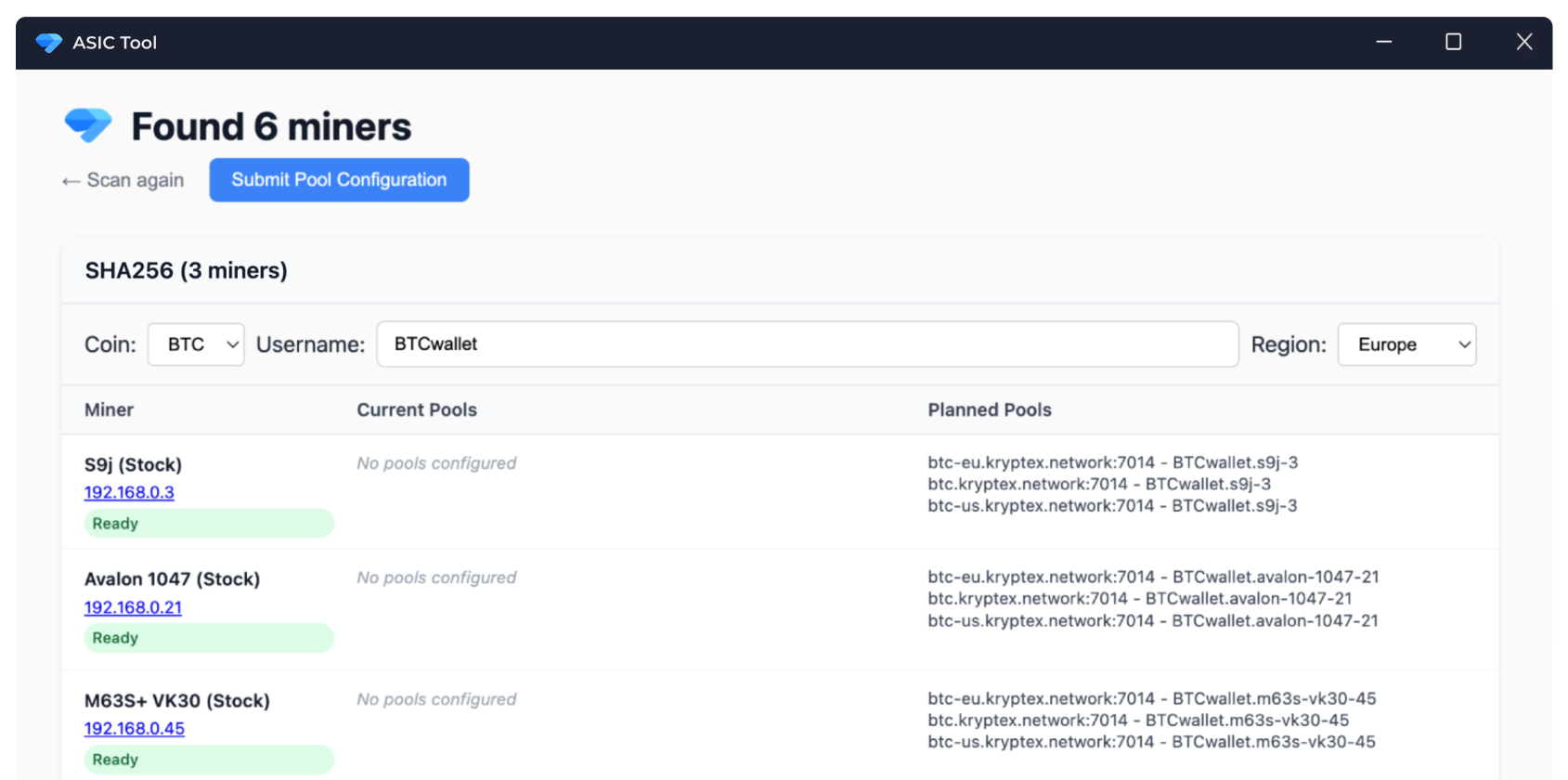Focus the Username field containing BTCwallet
Image resolution: width=1568 pixels, height=780 pixels.
click(x=808, y=344)
